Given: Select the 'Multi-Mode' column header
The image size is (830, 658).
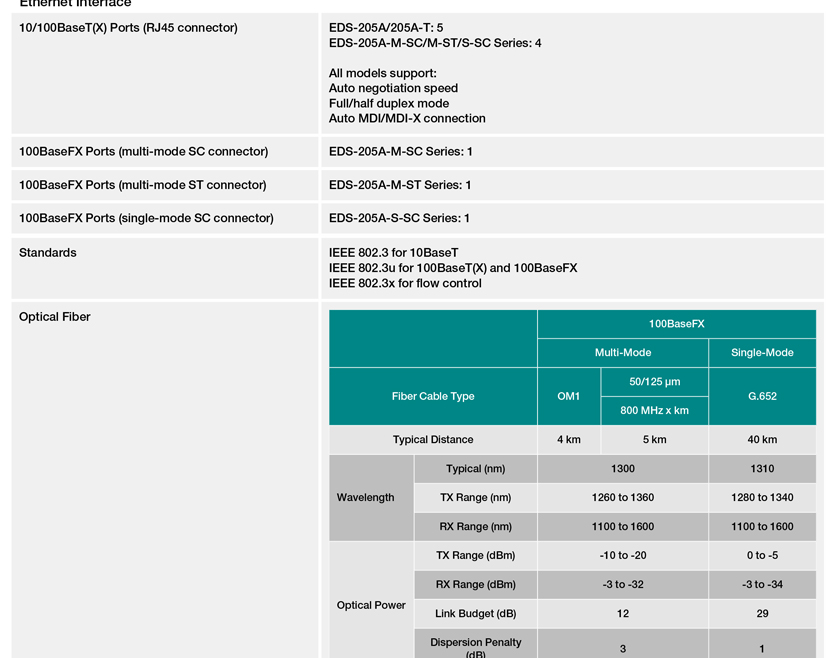Looking at the screenshot, I should (x=623, y=353).
